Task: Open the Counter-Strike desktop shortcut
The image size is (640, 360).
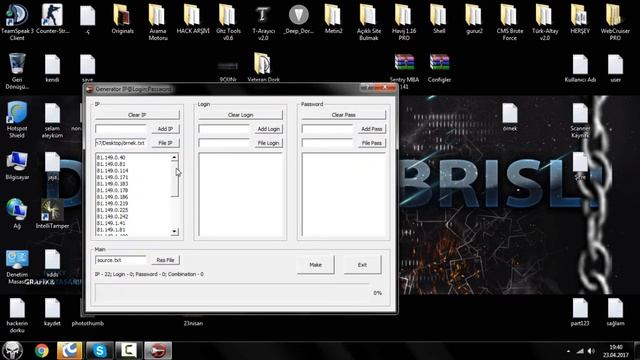Action: tap(52, 19)
